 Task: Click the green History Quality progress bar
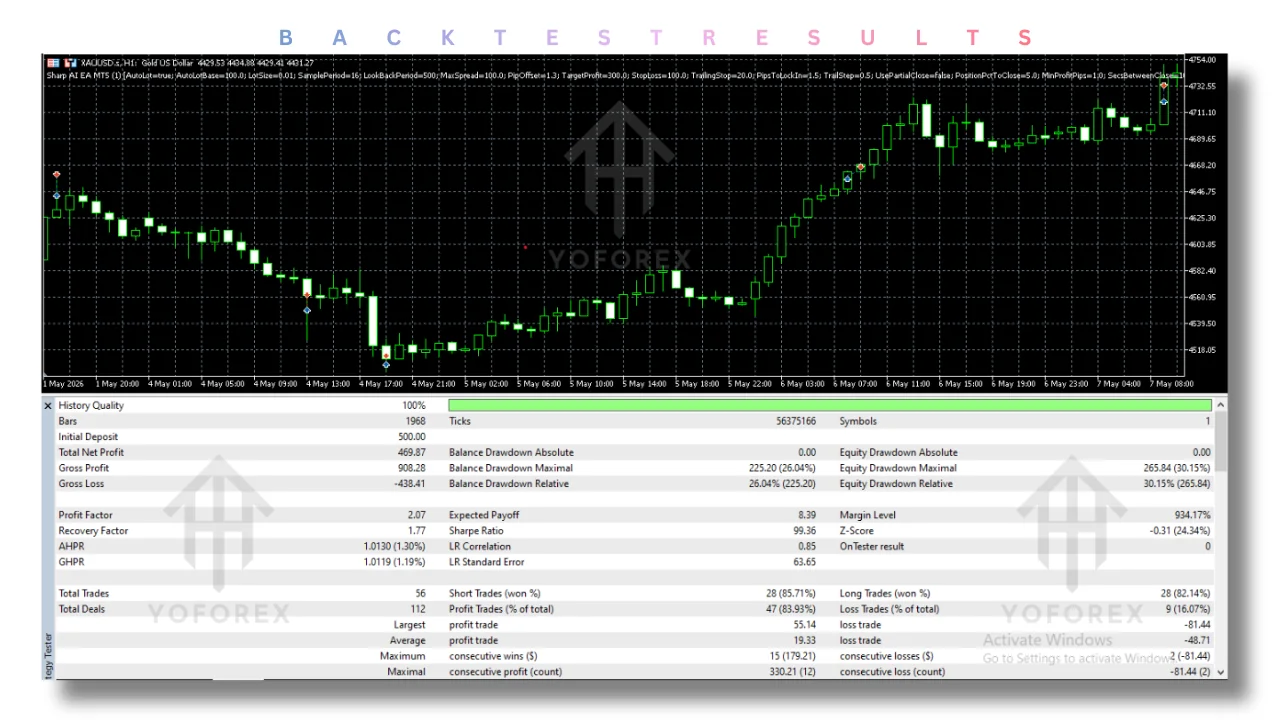[x=830, y=405]
